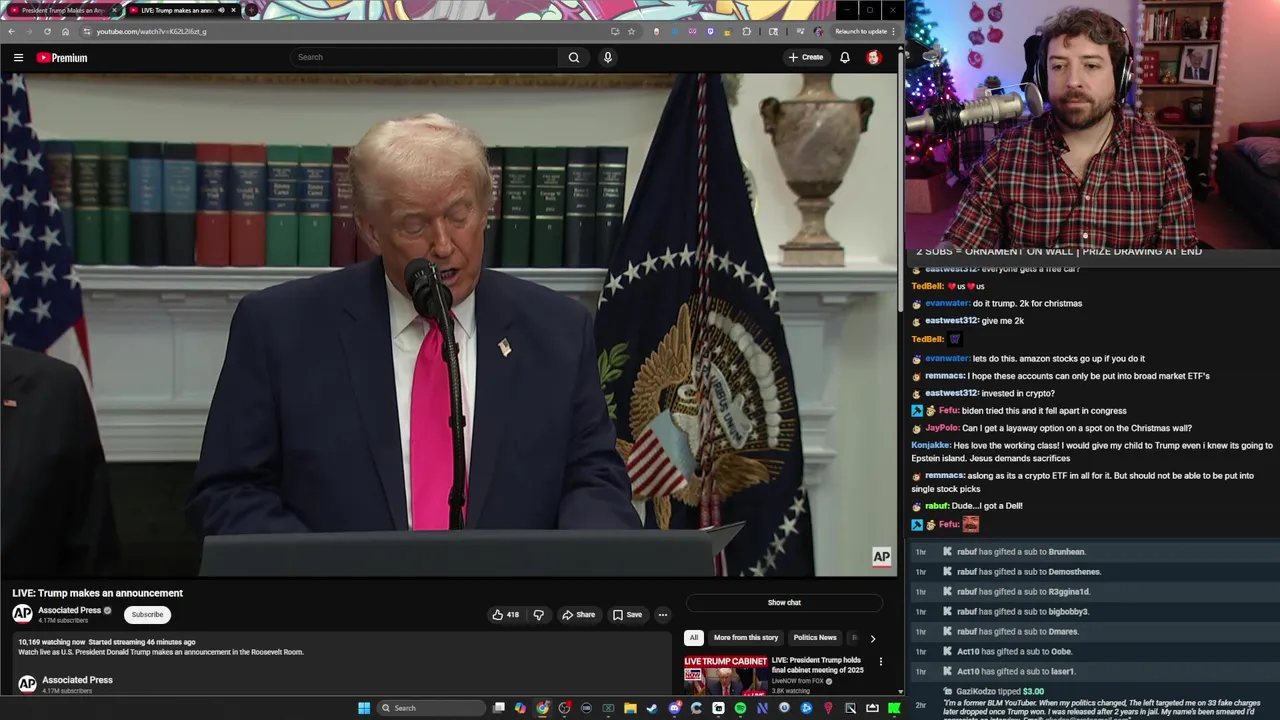Screen dimensions: 1280x720
Task: Reload the page with the refresh icon
Action: click(x=47, y=31)
